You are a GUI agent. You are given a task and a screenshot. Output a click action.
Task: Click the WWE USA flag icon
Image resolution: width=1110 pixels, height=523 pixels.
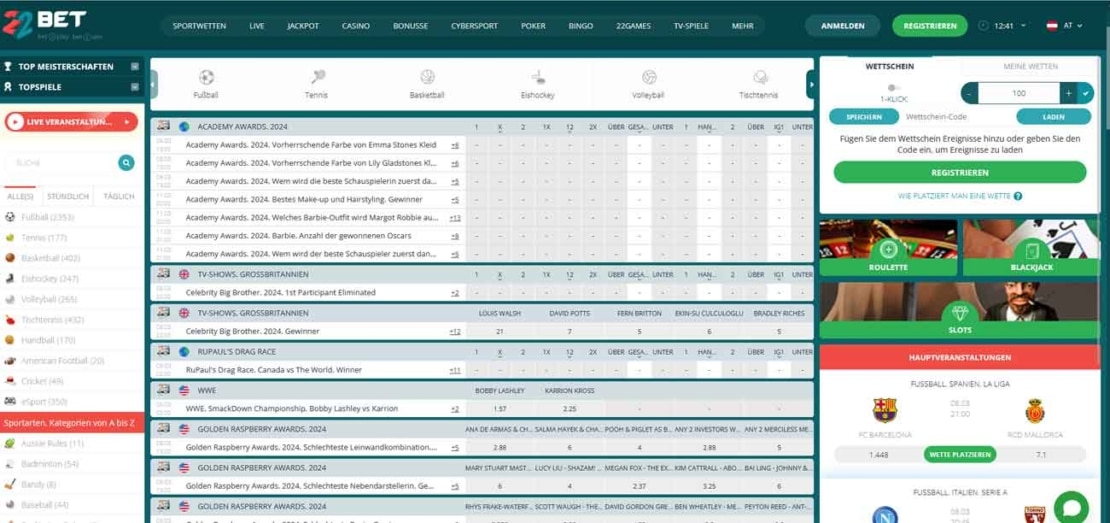184,390
